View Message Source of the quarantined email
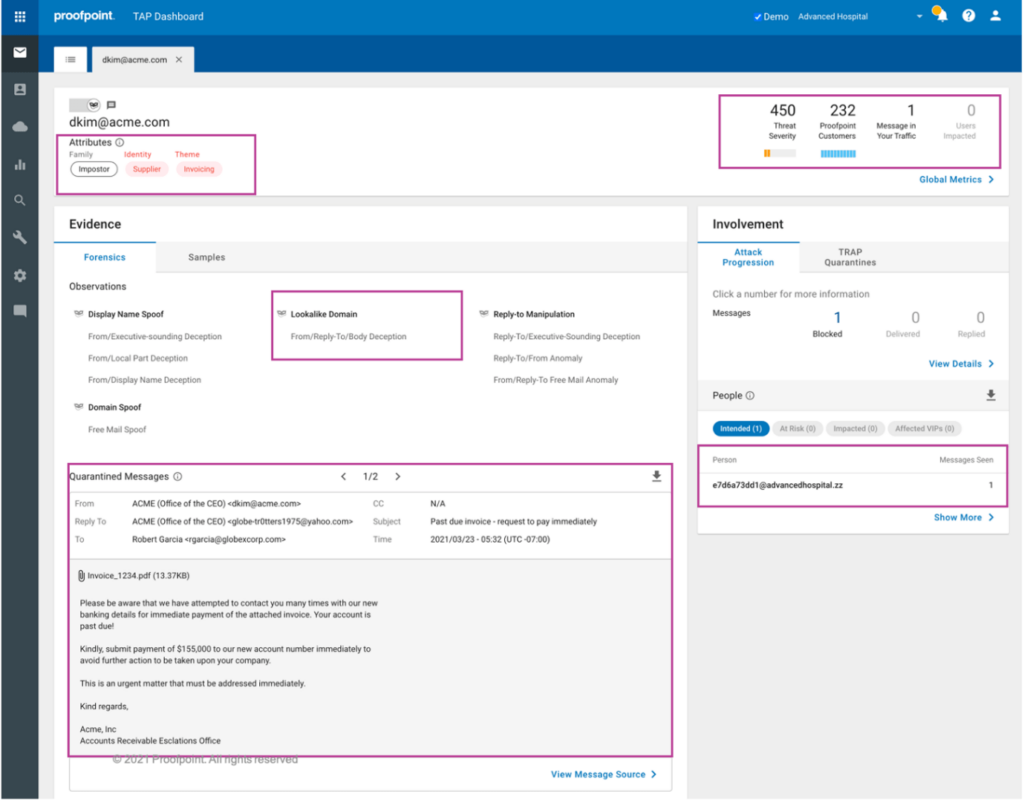This screenshot has height=800, width=1024. 598,773
